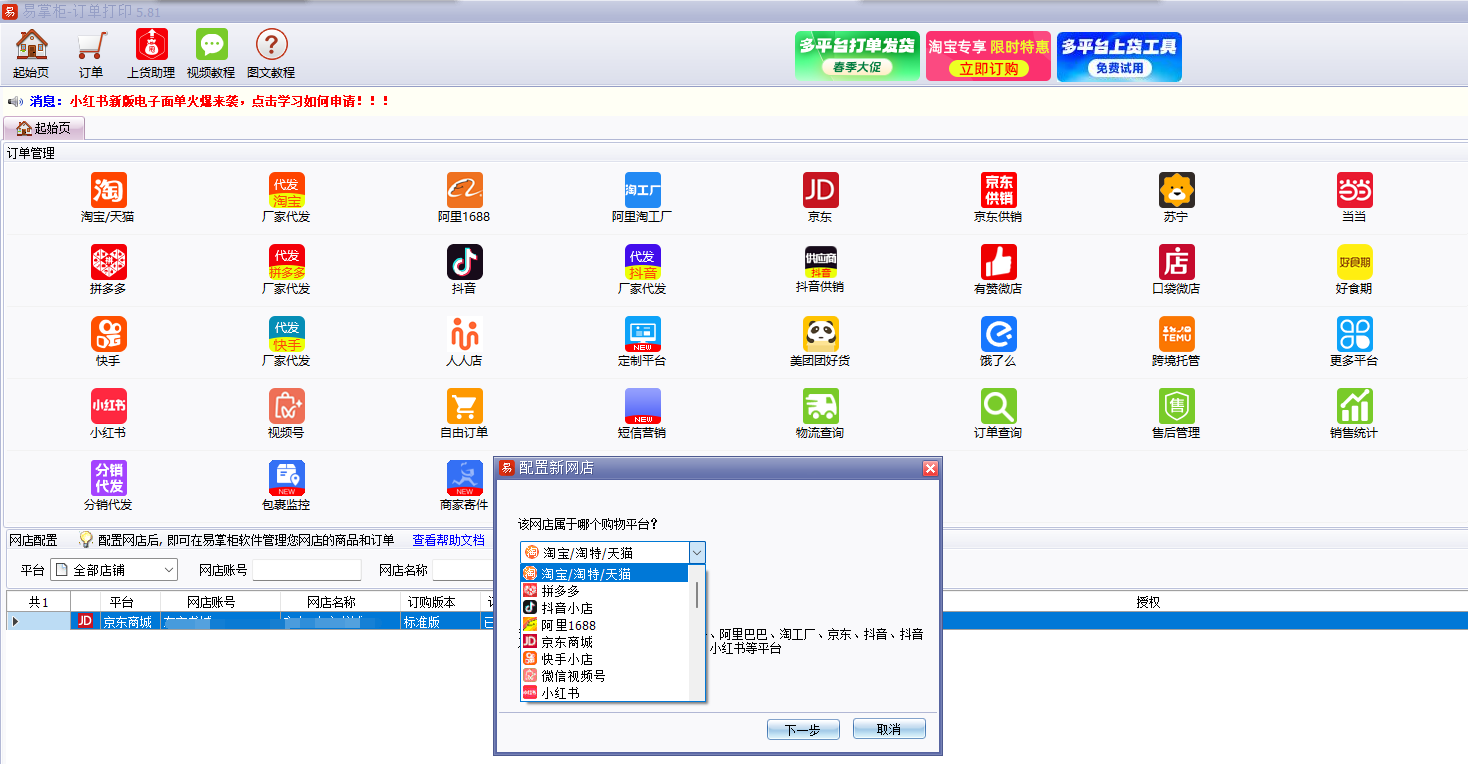
Task: Open 包裹监控 icon
Action: click(286, 478)
